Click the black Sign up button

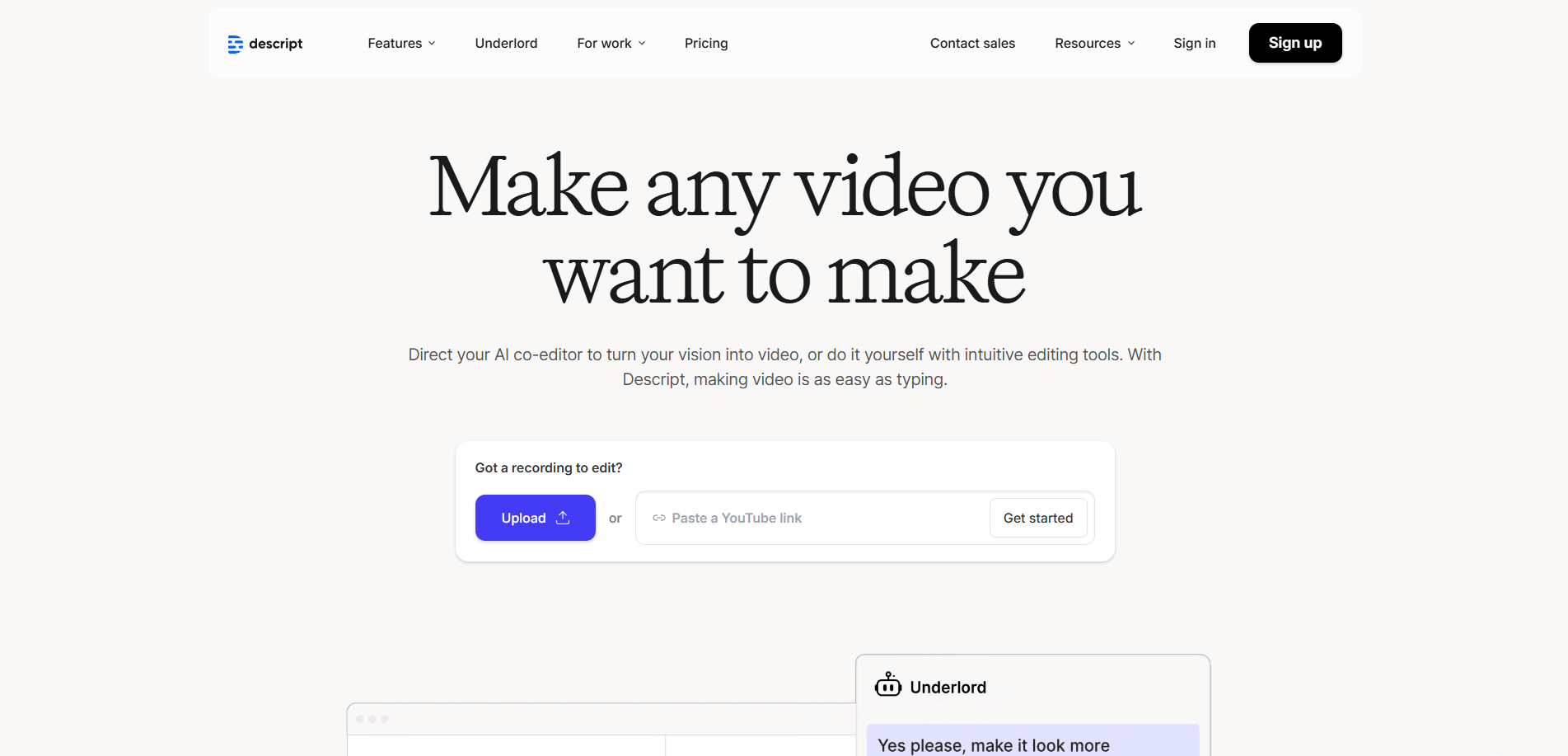click(1295, 43)
